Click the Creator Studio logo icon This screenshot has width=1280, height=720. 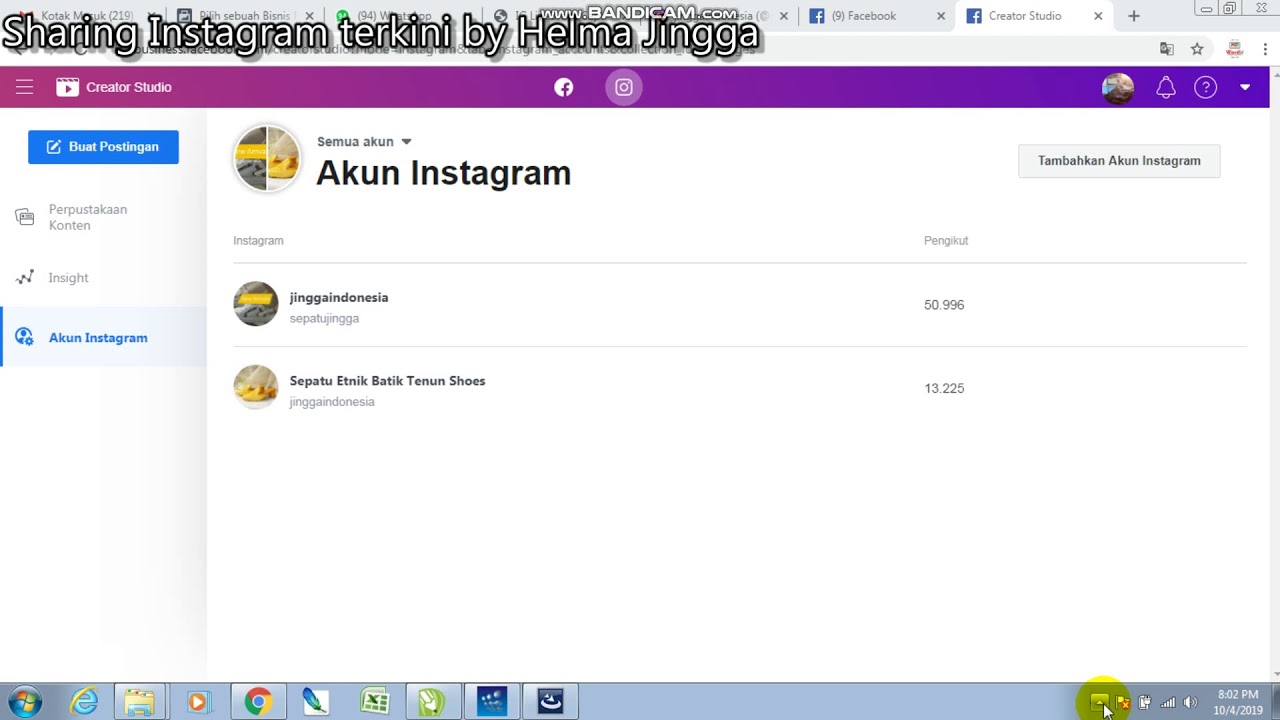pos(67,87)
